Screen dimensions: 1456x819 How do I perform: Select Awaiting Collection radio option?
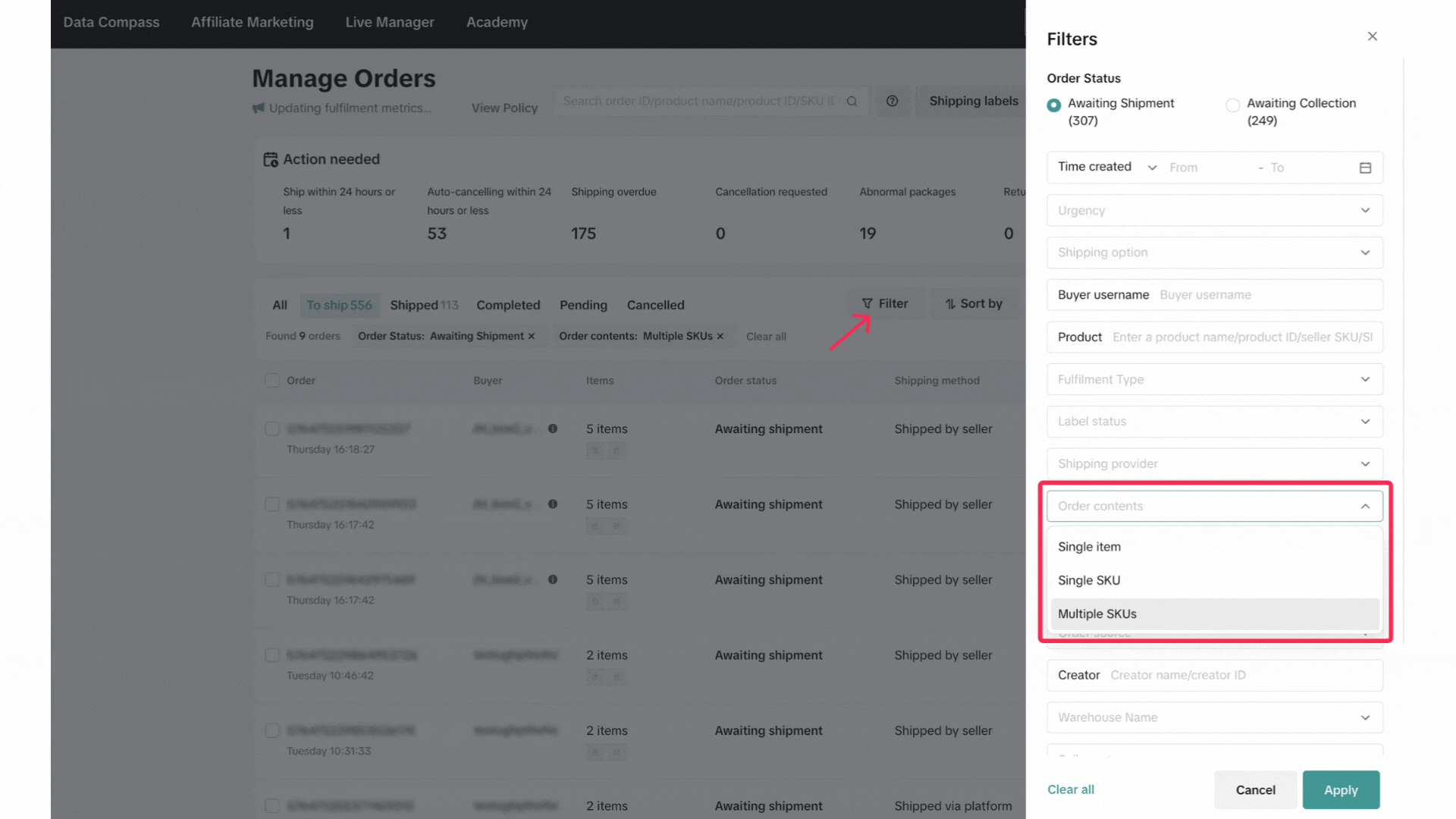coord(1232,105)
